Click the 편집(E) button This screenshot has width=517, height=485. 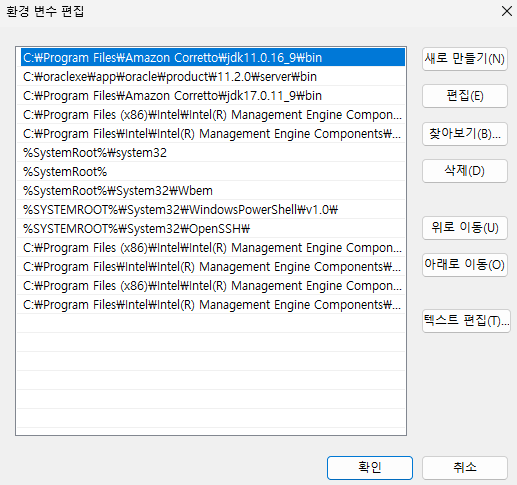click(465, 96)
